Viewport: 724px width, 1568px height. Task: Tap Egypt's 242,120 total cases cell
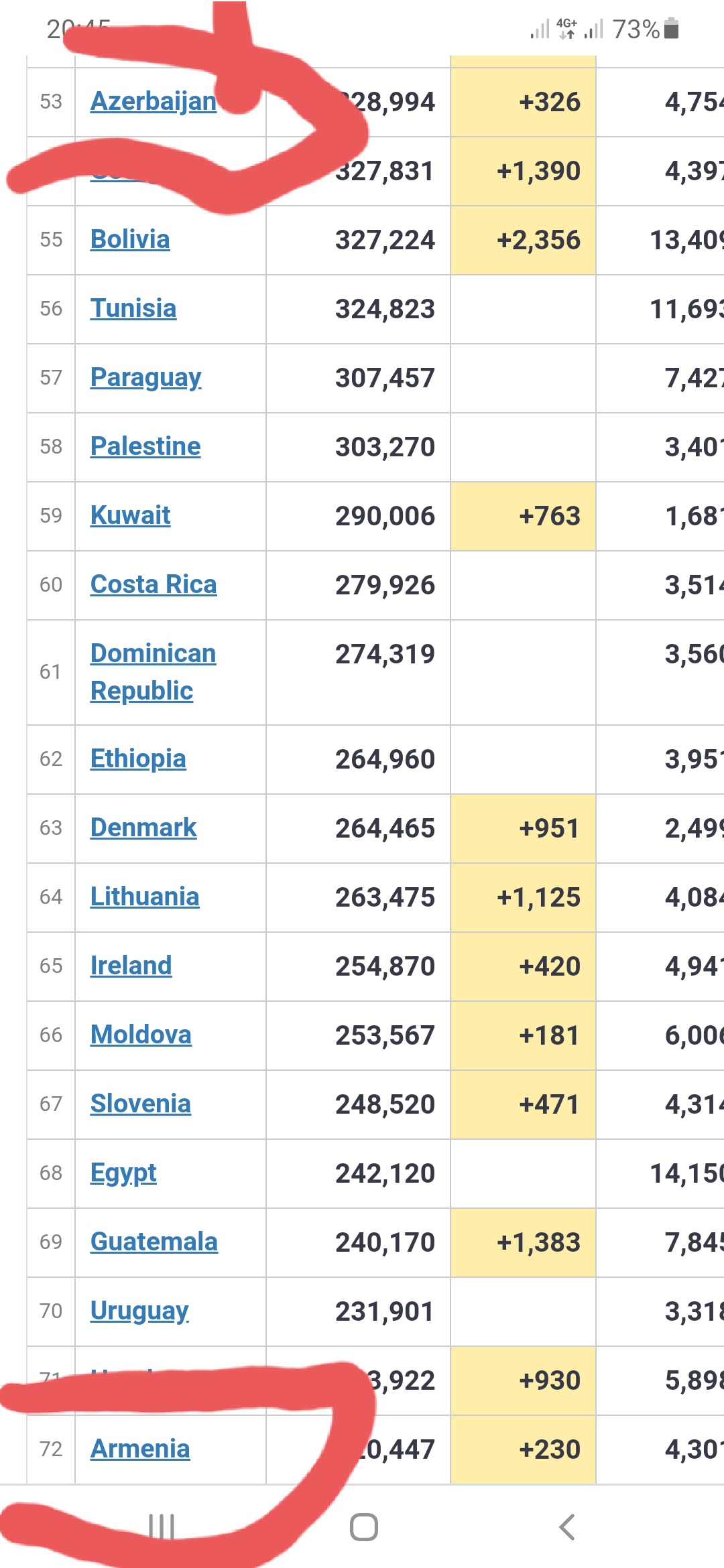(x=385, y=1173)
